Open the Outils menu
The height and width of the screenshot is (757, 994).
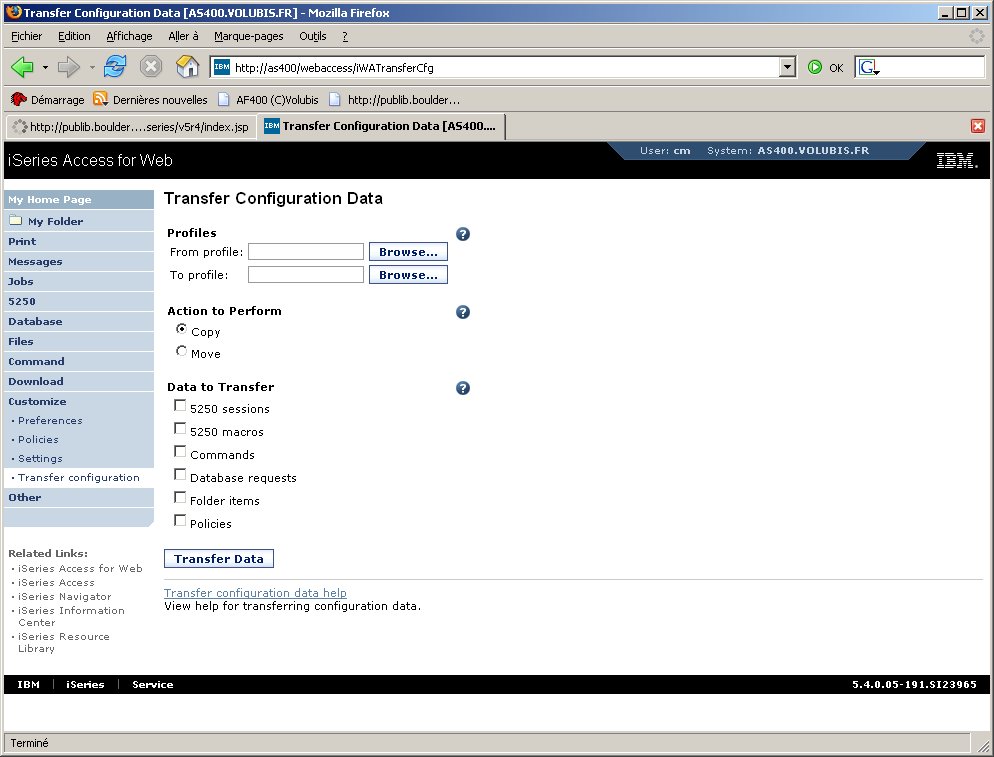(313, 36)
